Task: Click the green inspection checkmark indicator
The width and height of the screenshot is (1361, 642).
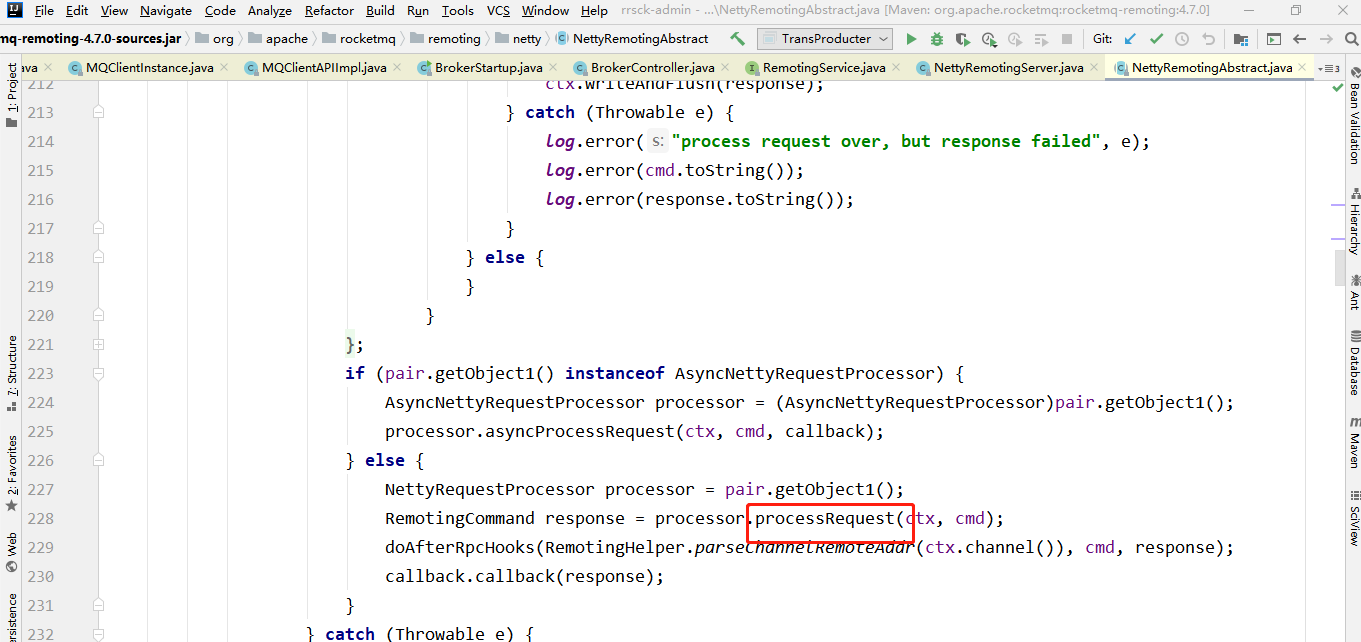Action: 1338,88
